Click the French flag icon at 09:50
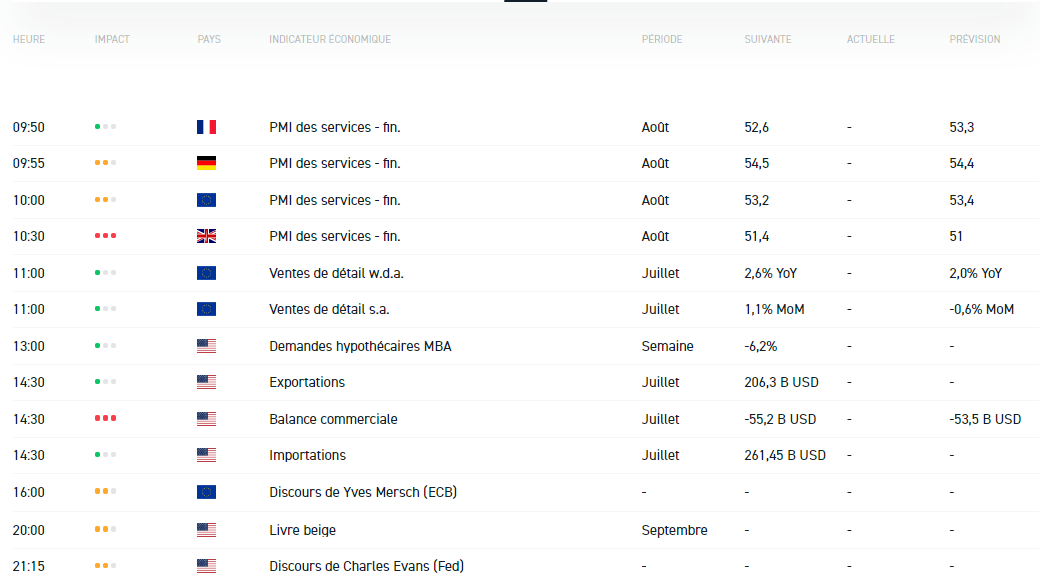The image size is (1040, 586). (206, 127)
